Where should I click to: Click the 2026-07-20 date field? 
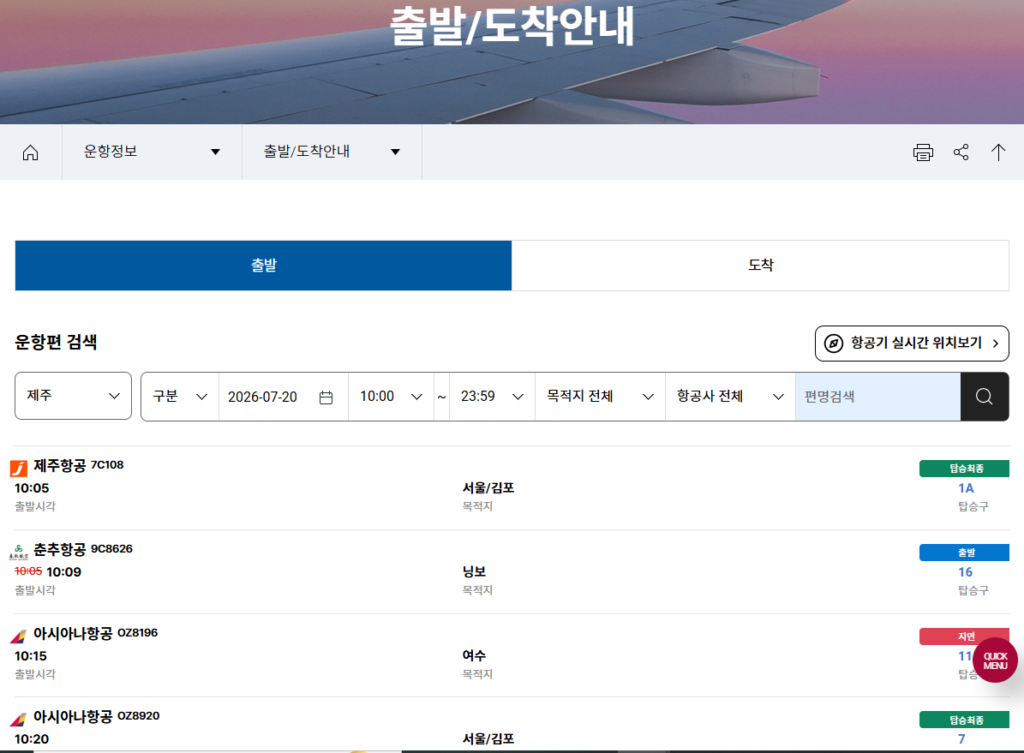(x=283, y=396)
